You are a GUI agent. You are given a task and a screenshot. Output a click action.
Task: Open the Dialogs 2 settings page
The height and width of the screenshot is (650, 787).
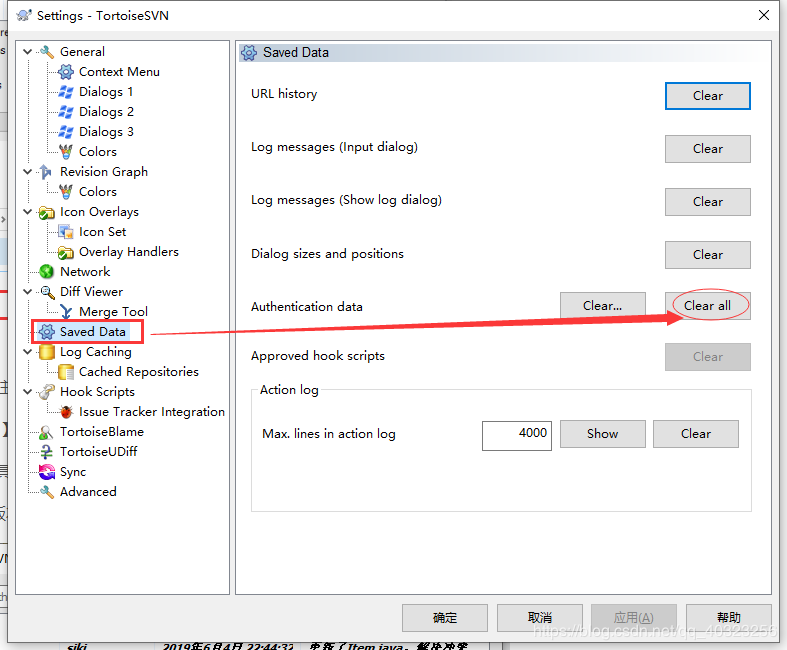(106, 112)
